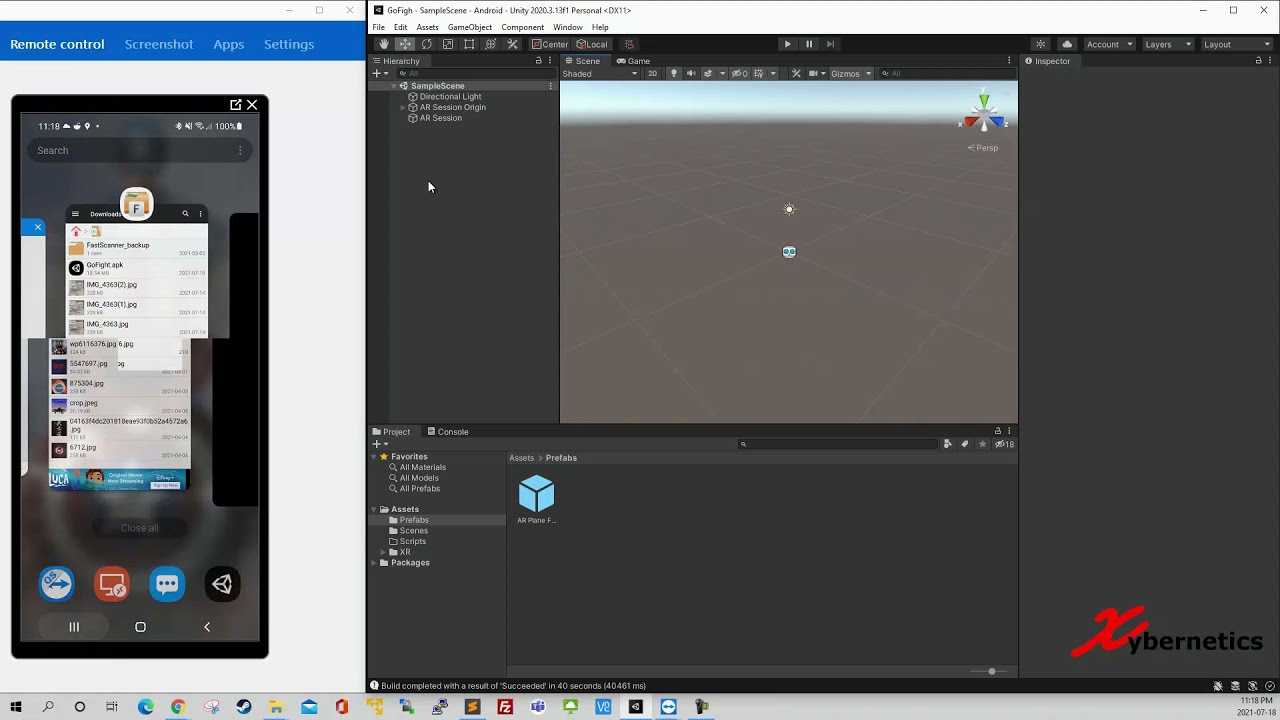Viewport: 1280px width, 720px height.
Task: Open the Gizmos dropdown
Action: click(851, 73)
